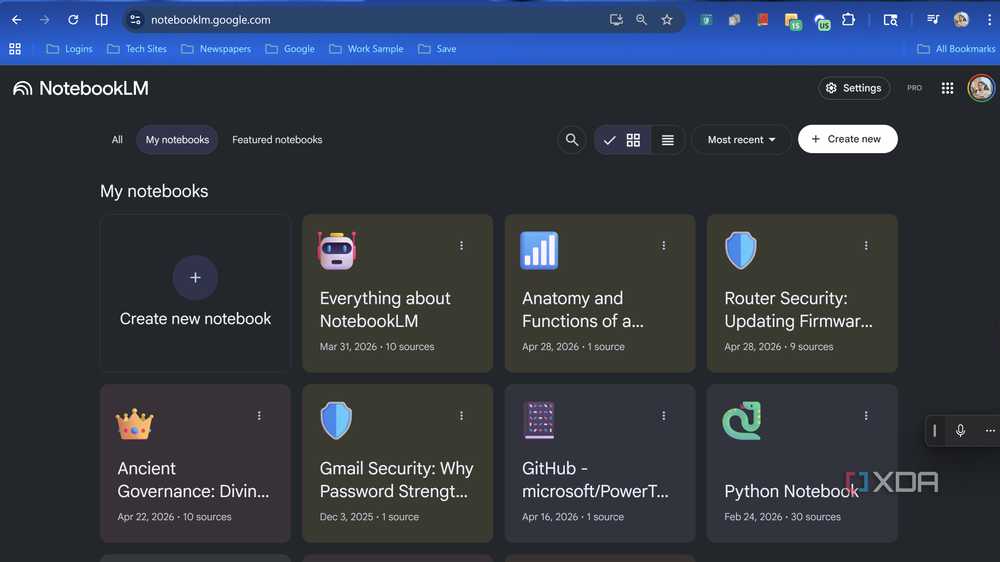Open the browser side panel icon

pos(101,20)
